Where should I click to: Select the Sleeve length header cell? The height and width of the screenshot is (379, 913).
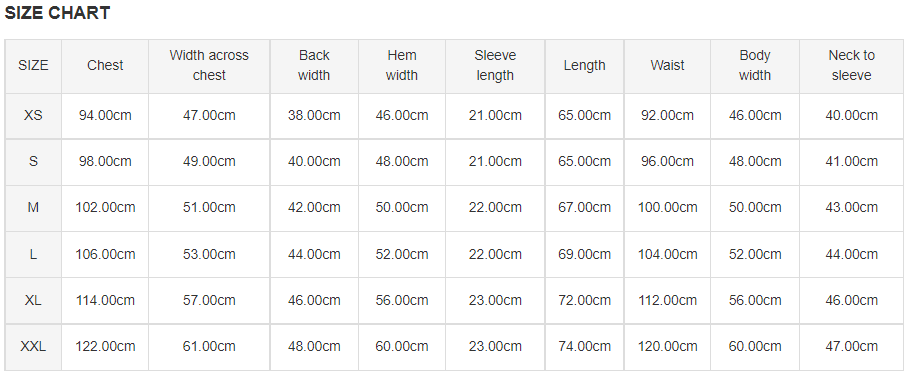(x=495, y=65)
